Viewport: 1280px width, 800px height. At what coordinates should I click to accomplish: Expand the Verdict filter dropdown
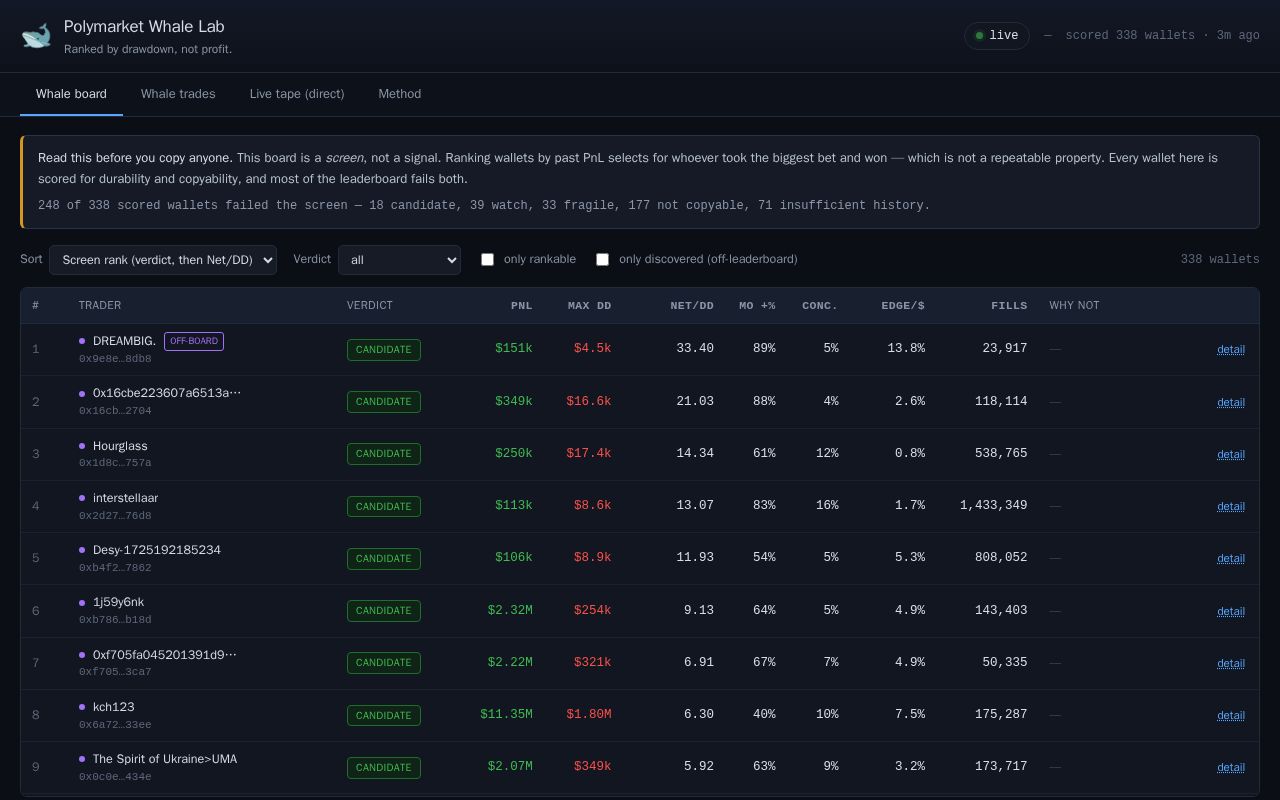click(x=400, y=260)
